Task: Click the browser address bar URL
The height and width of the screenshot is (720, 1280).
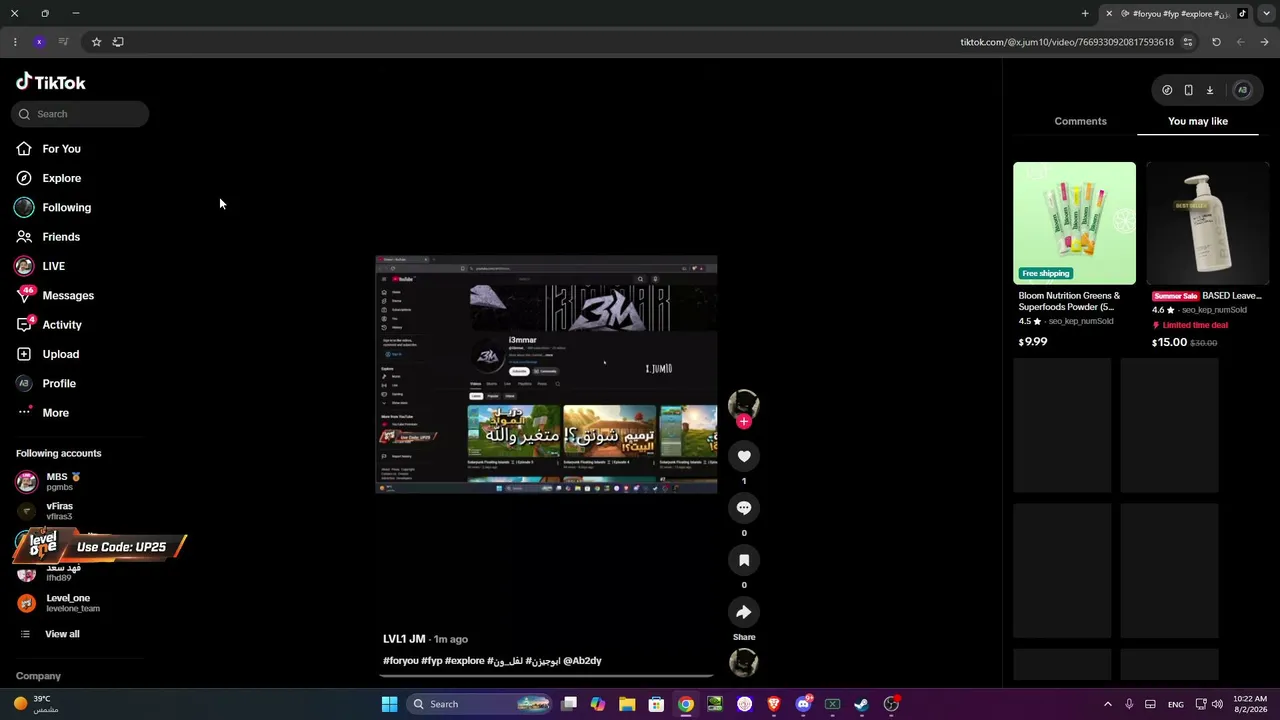Action: coord(1067,42)
